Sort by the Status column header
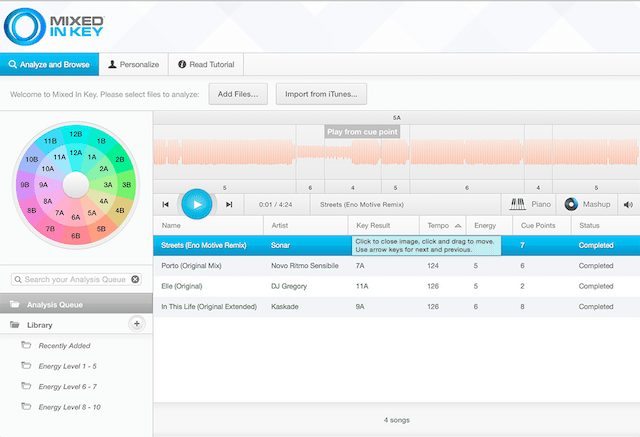 click(605, 226)
